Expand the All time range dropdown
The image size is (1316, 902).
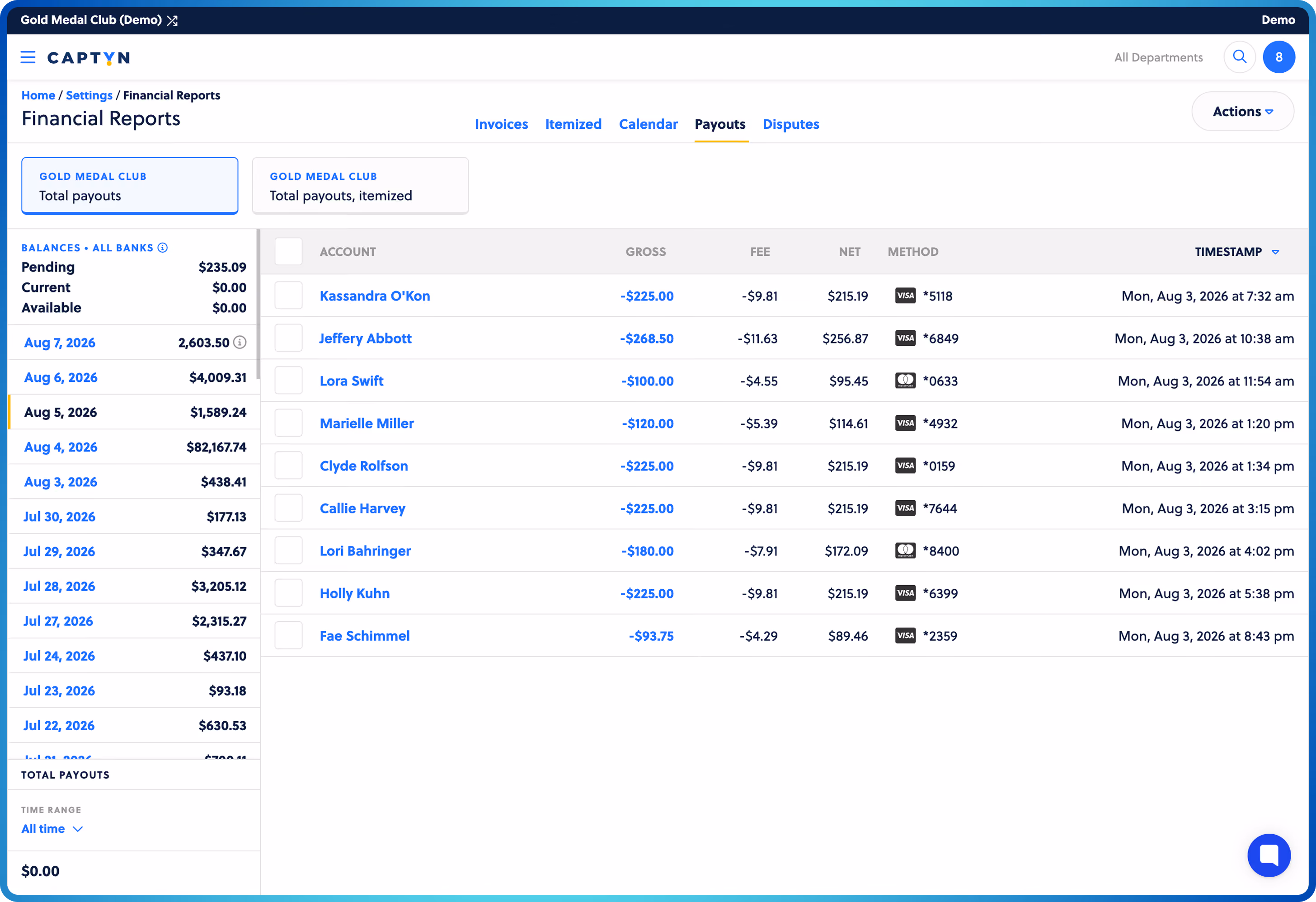52,828
